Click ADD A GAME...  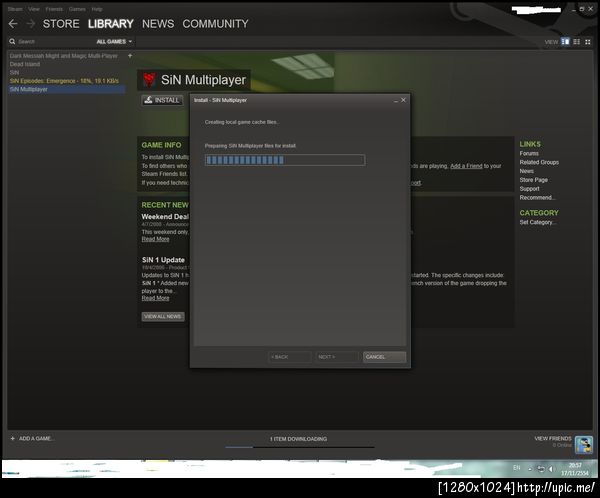tap(36, 439)
